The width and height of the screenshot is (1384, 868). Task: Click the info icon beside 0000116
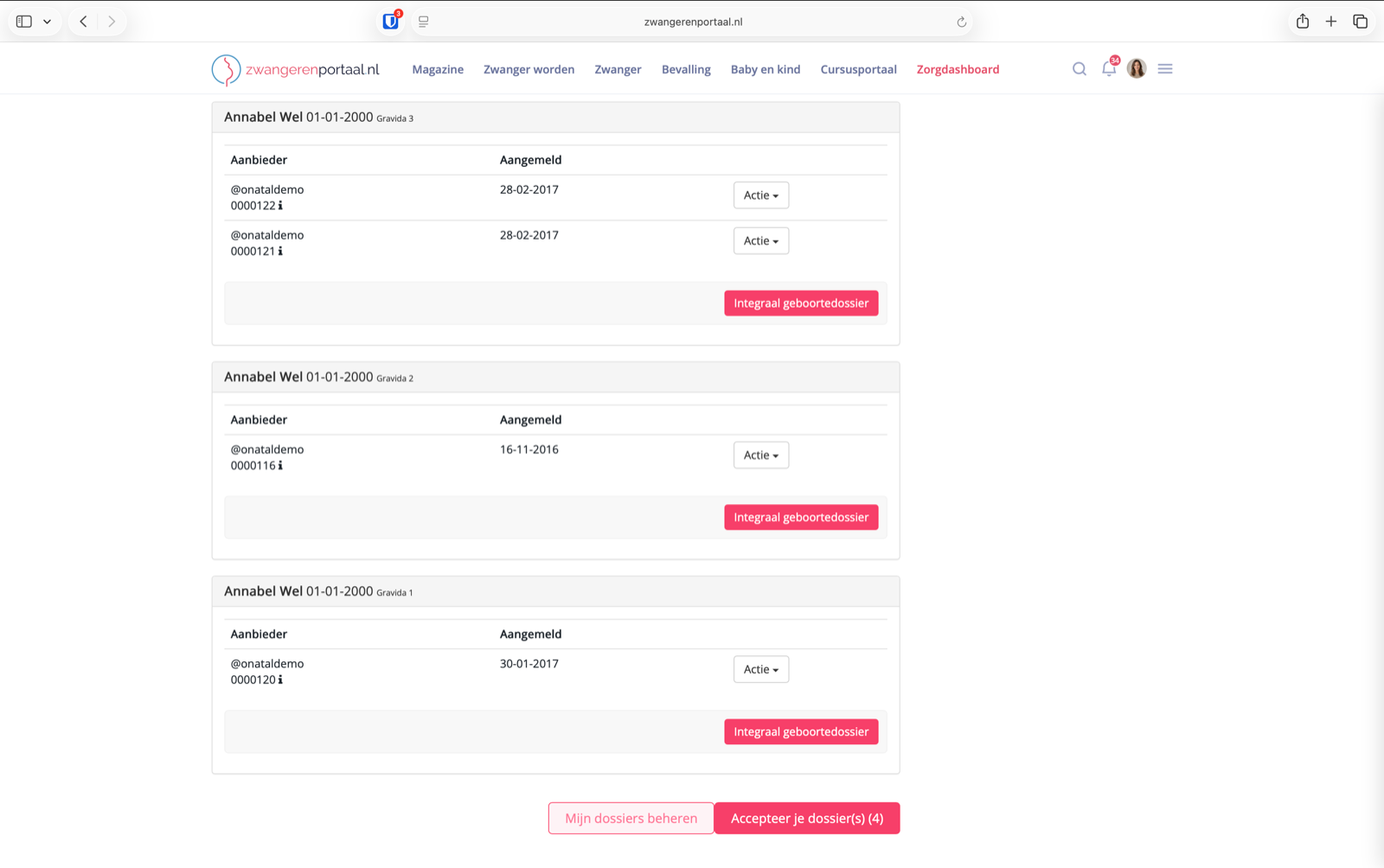(x=280, y=466)
